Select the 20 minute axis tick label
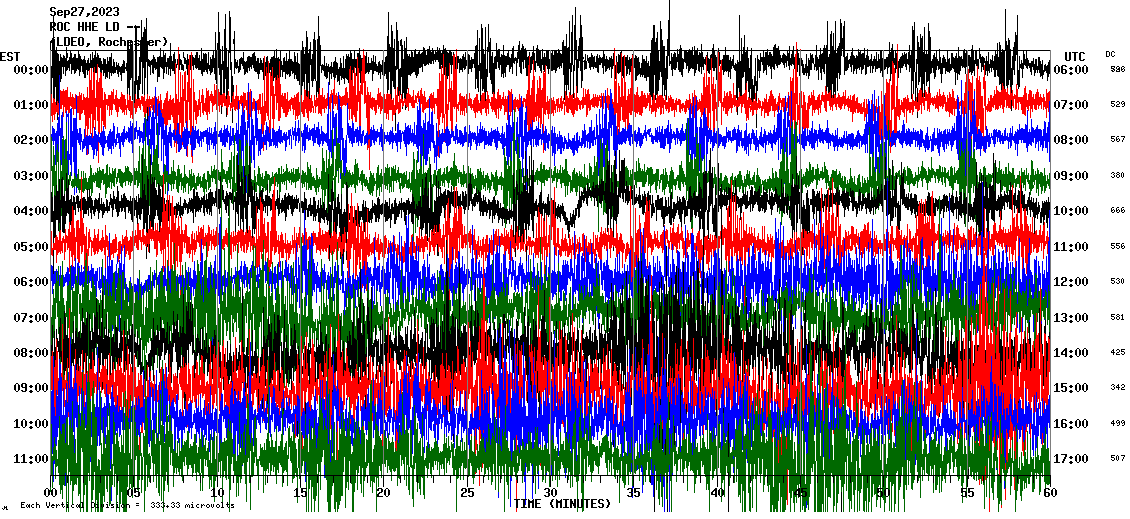Image resolution: width=1130 pixels, height=519 pixels. 384,493
